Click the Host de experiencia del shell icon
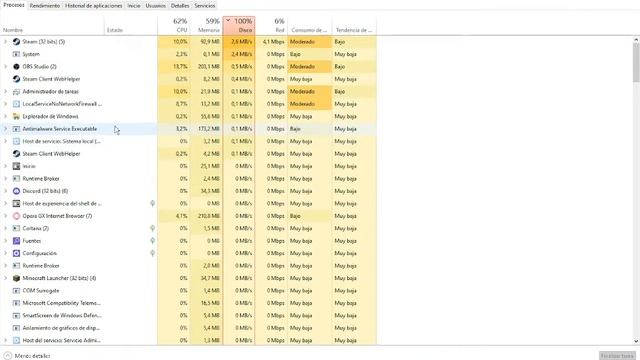Screen dimensions: 640x360 [x=16, y=203]
